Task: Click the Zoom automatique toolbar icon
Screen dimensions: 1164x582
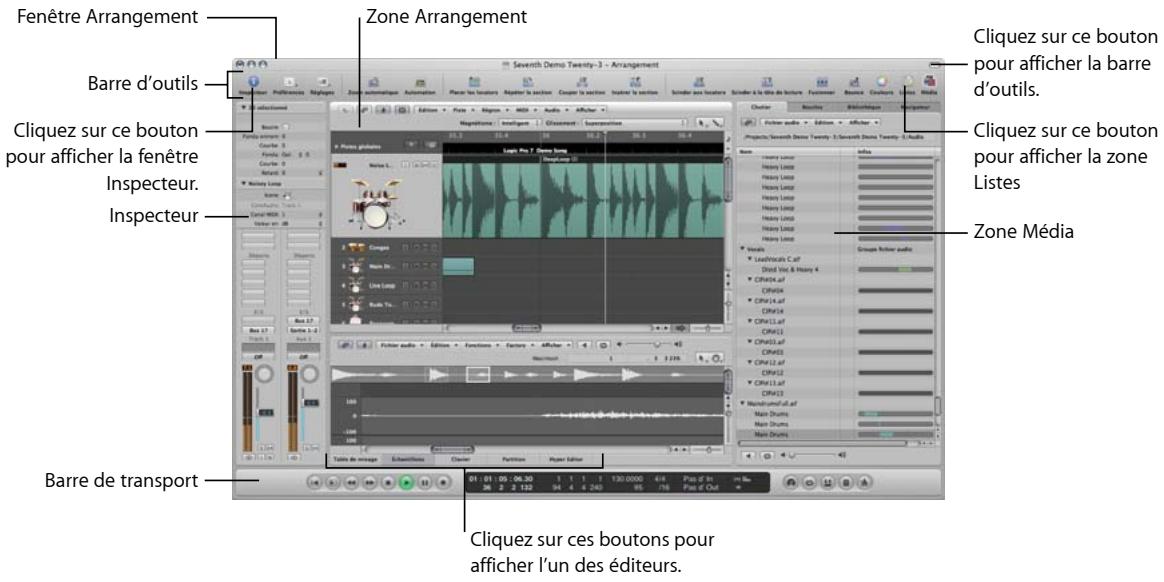Action: point(374,83)
